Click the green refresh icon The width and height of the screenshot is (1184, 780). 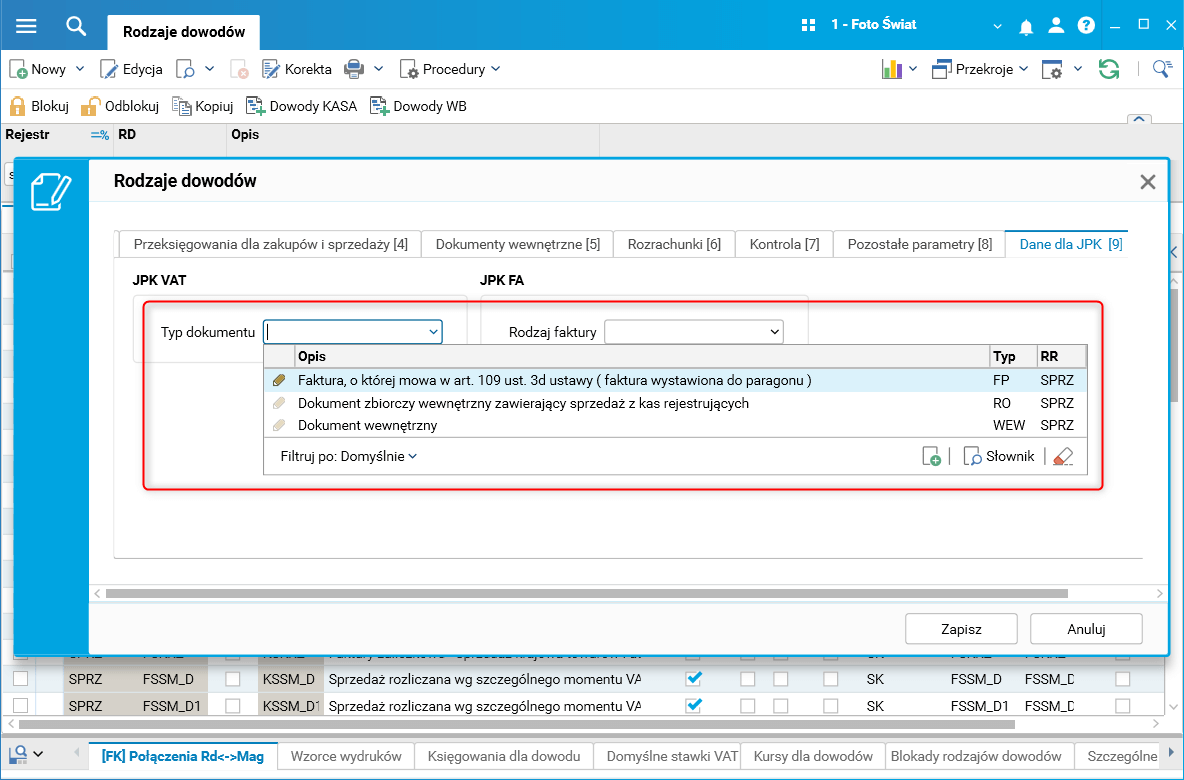1108,69
